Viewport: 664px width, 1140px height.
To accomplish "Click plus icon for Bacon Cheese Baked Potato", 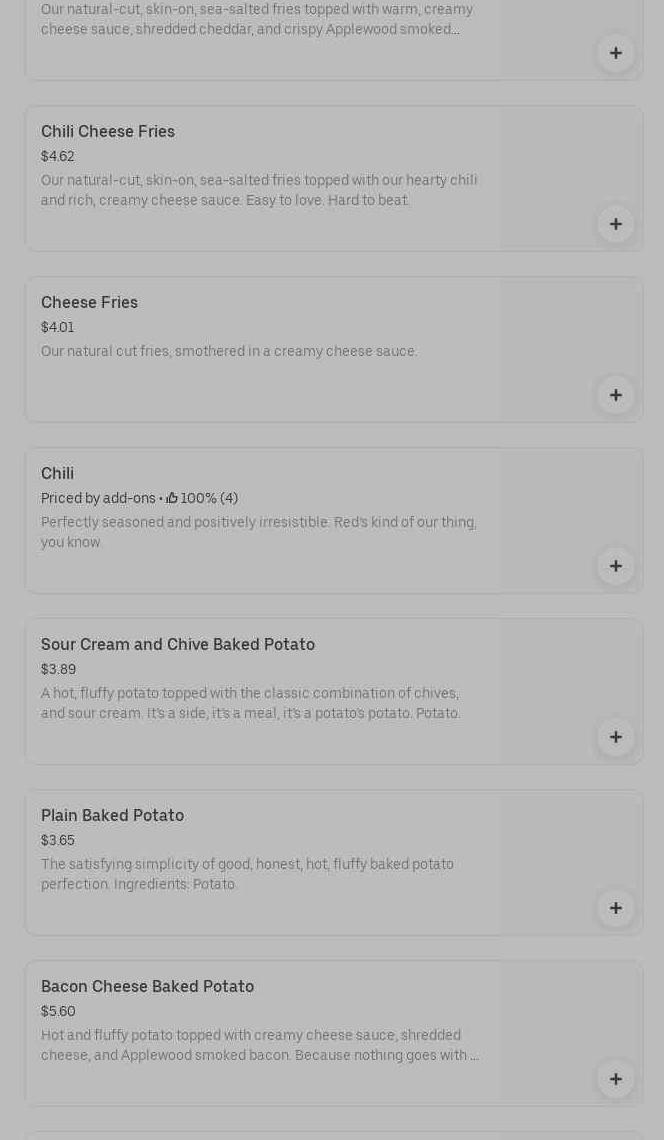I will (x=615, y=1079).
